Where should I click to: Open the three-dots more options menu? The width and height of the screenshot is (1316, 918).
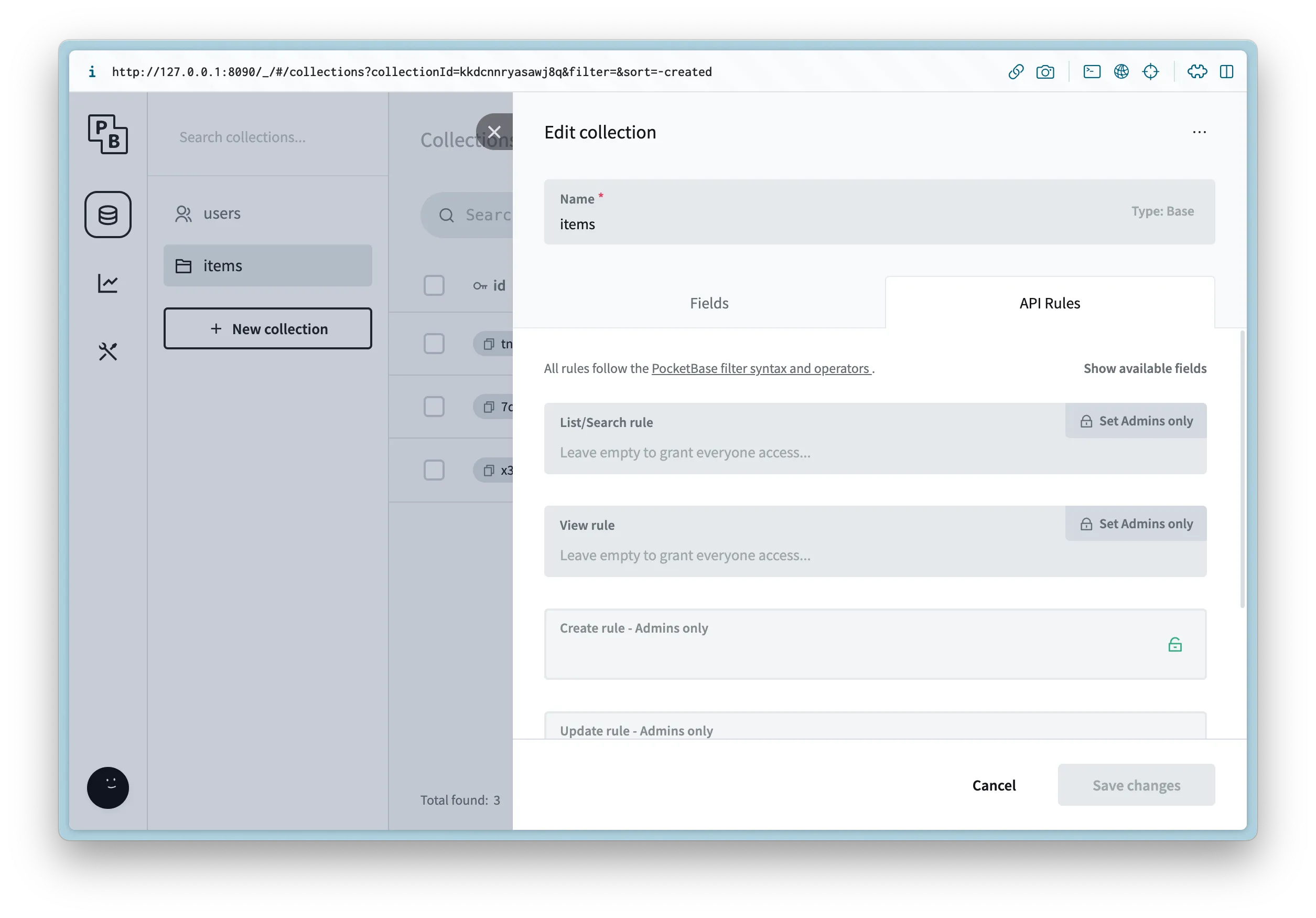[1199, 132]
